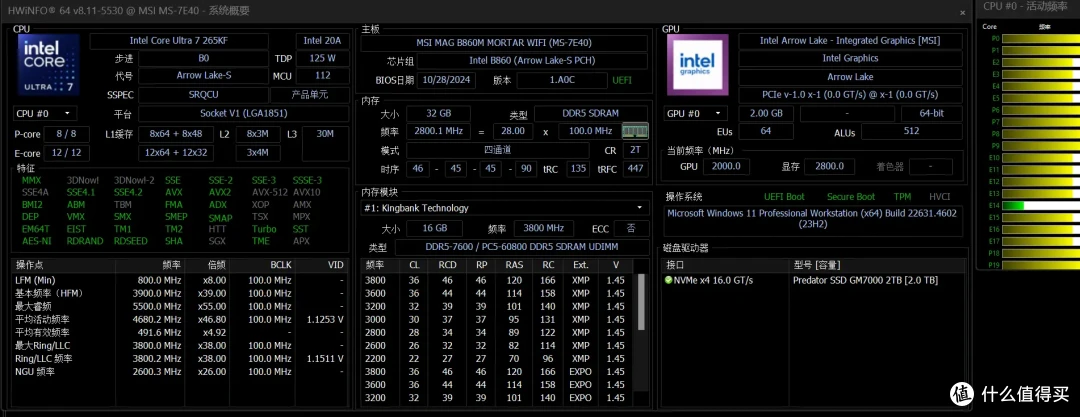Click the 'AVX-512' feature flag

tap(269, 192)
